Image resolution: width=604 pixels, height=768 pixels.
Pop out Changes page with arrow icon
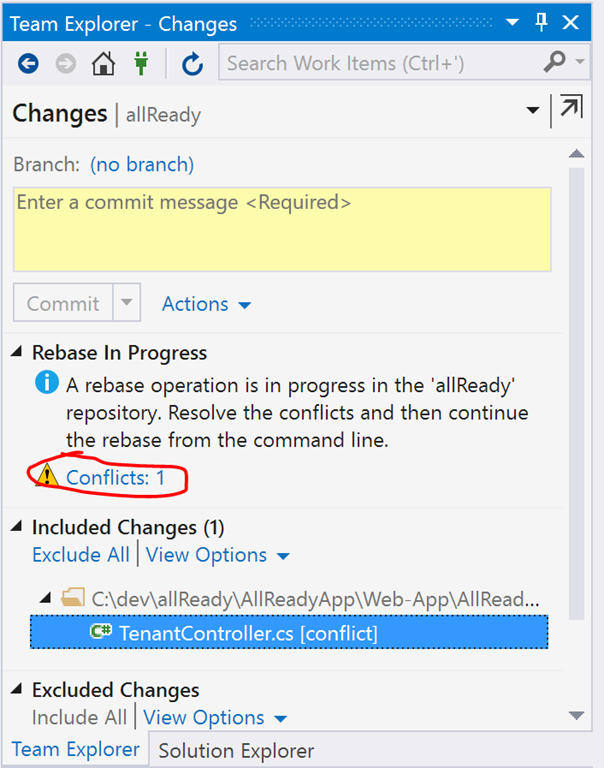(571, 106)
